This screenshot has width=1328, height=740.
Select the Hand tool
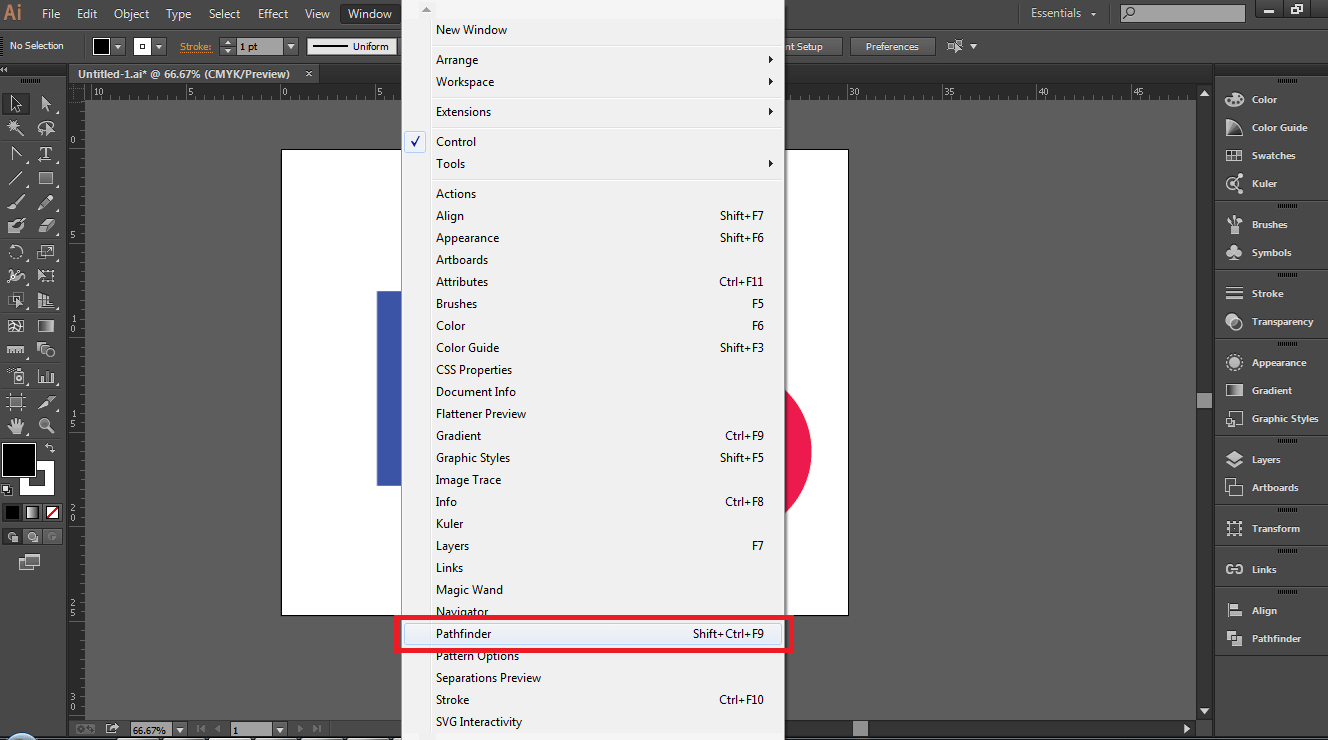(15, 425)
